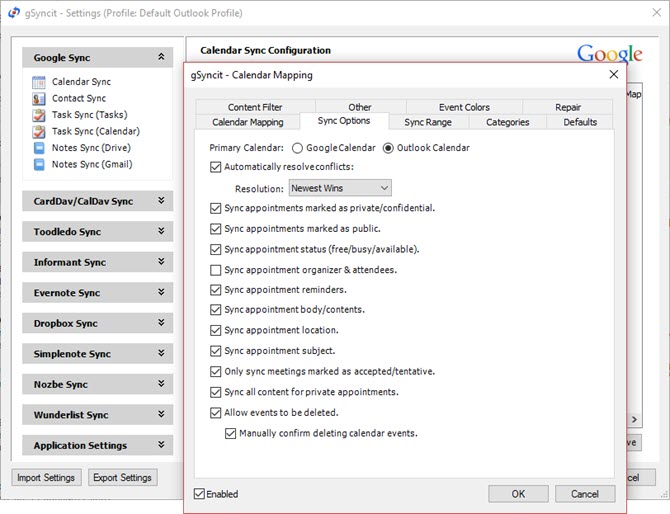Toggle the Enabled checkbox

(x=199, y=494)
